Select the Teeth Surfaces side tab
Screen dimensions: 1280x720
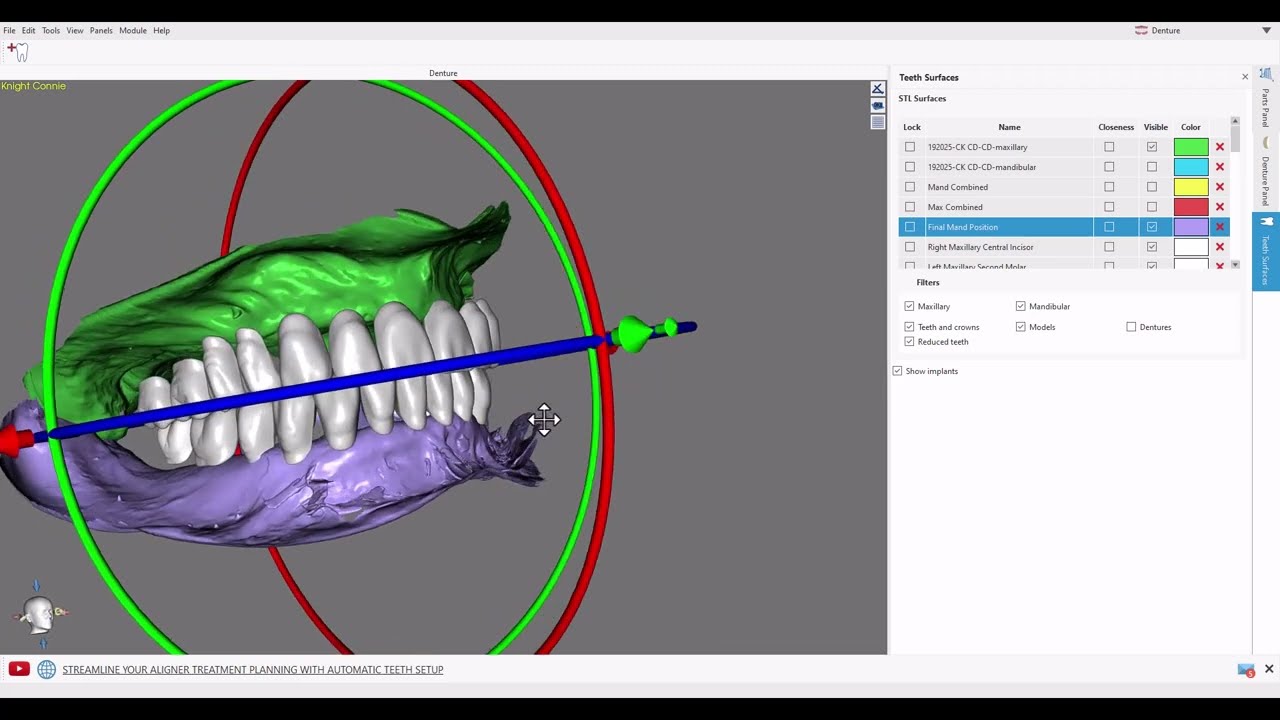(1265, 252)
